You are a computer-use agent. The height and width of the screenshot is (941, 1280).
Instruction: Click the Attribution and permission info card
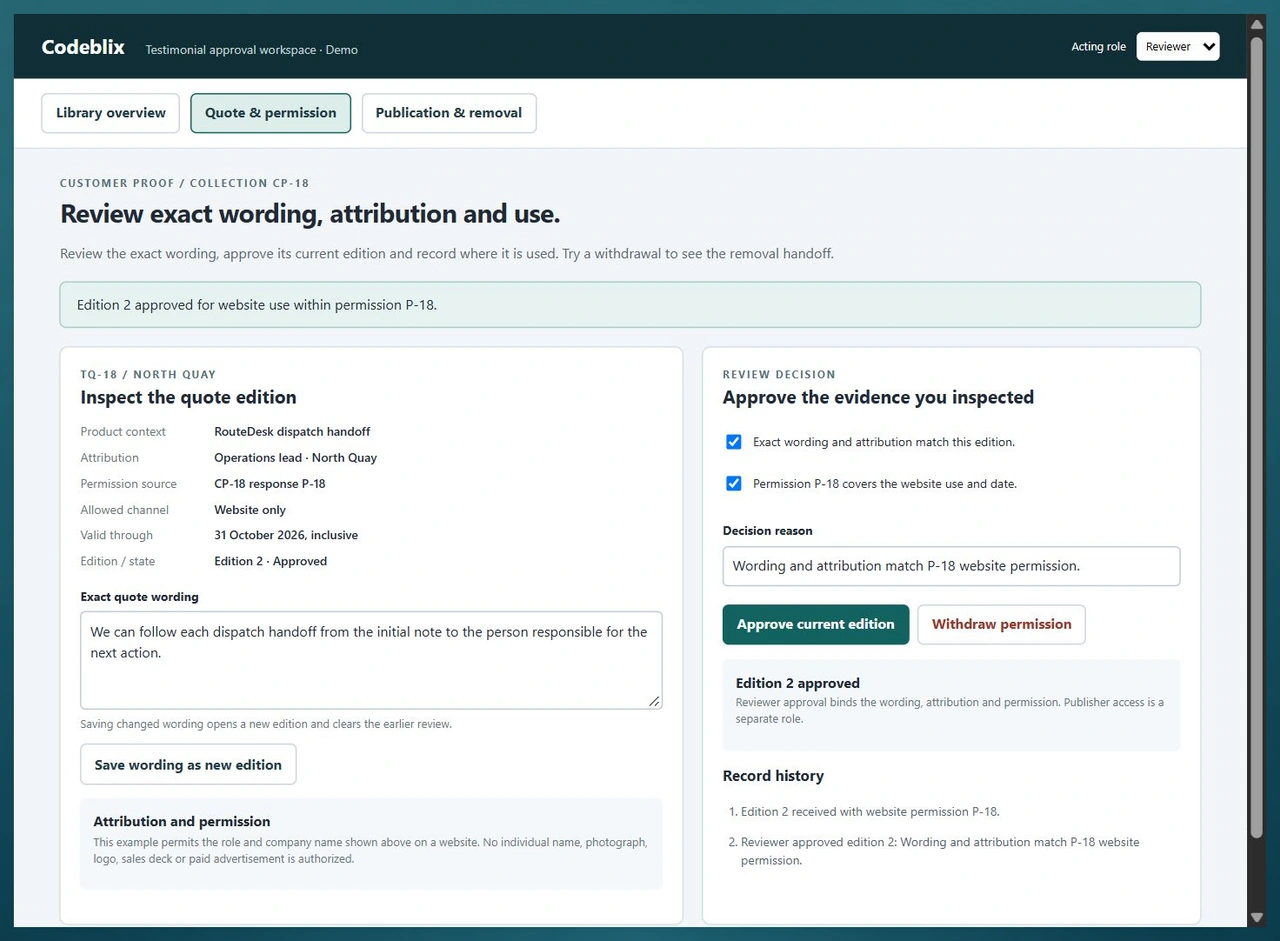pyautogui.click(x=371, y=843)
